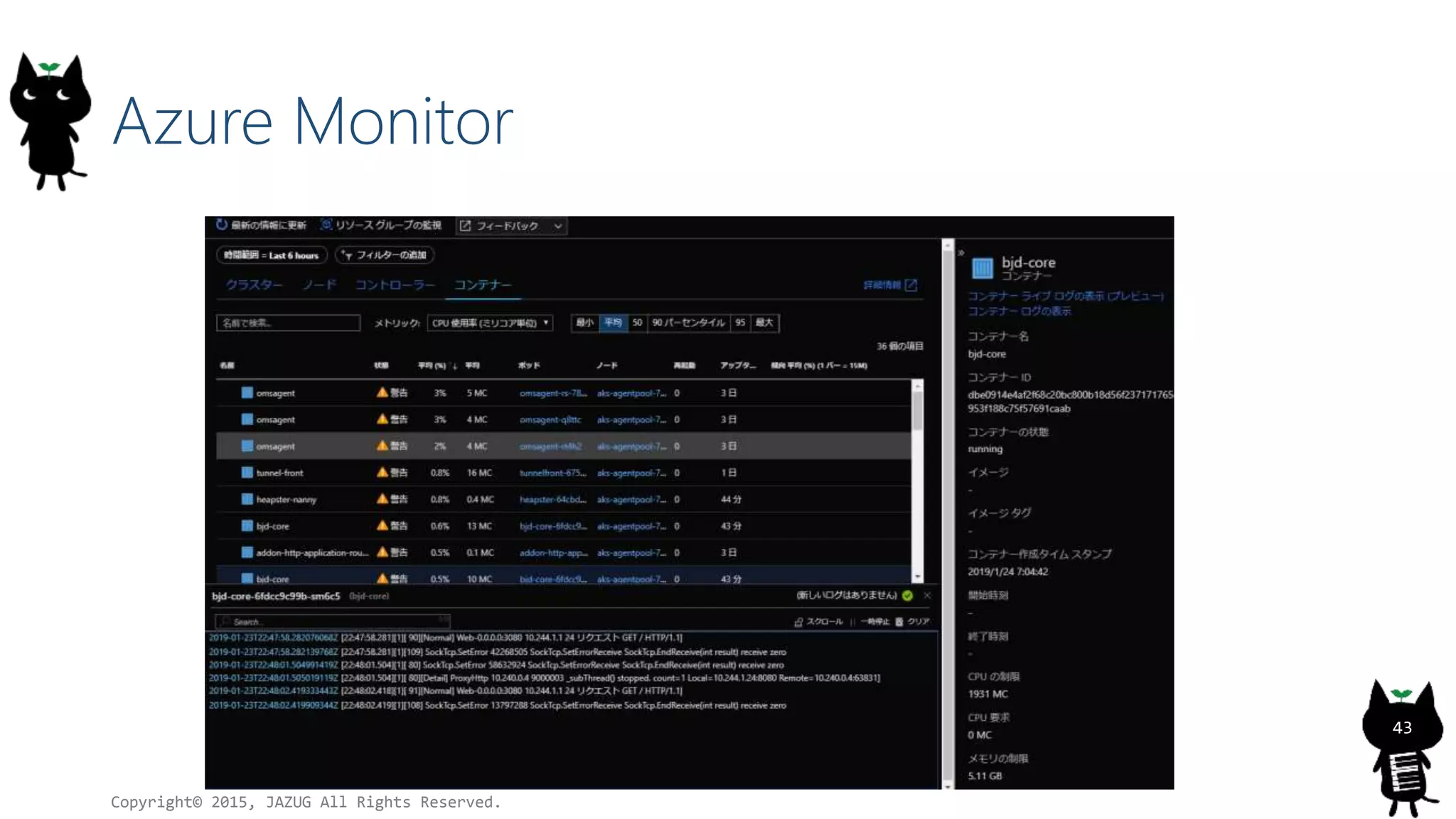Screen dimensions: 1456x819
Task: Expand the feedback dropdown chevron
Action: click(558, 226)
